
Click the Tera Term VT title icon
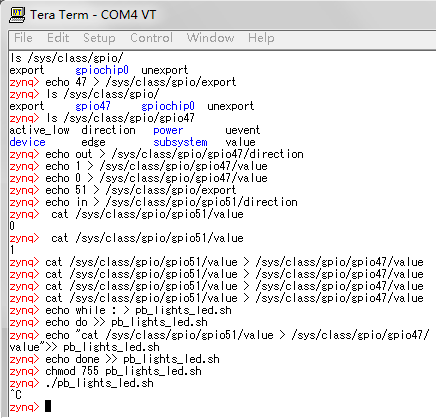(17, 15)
